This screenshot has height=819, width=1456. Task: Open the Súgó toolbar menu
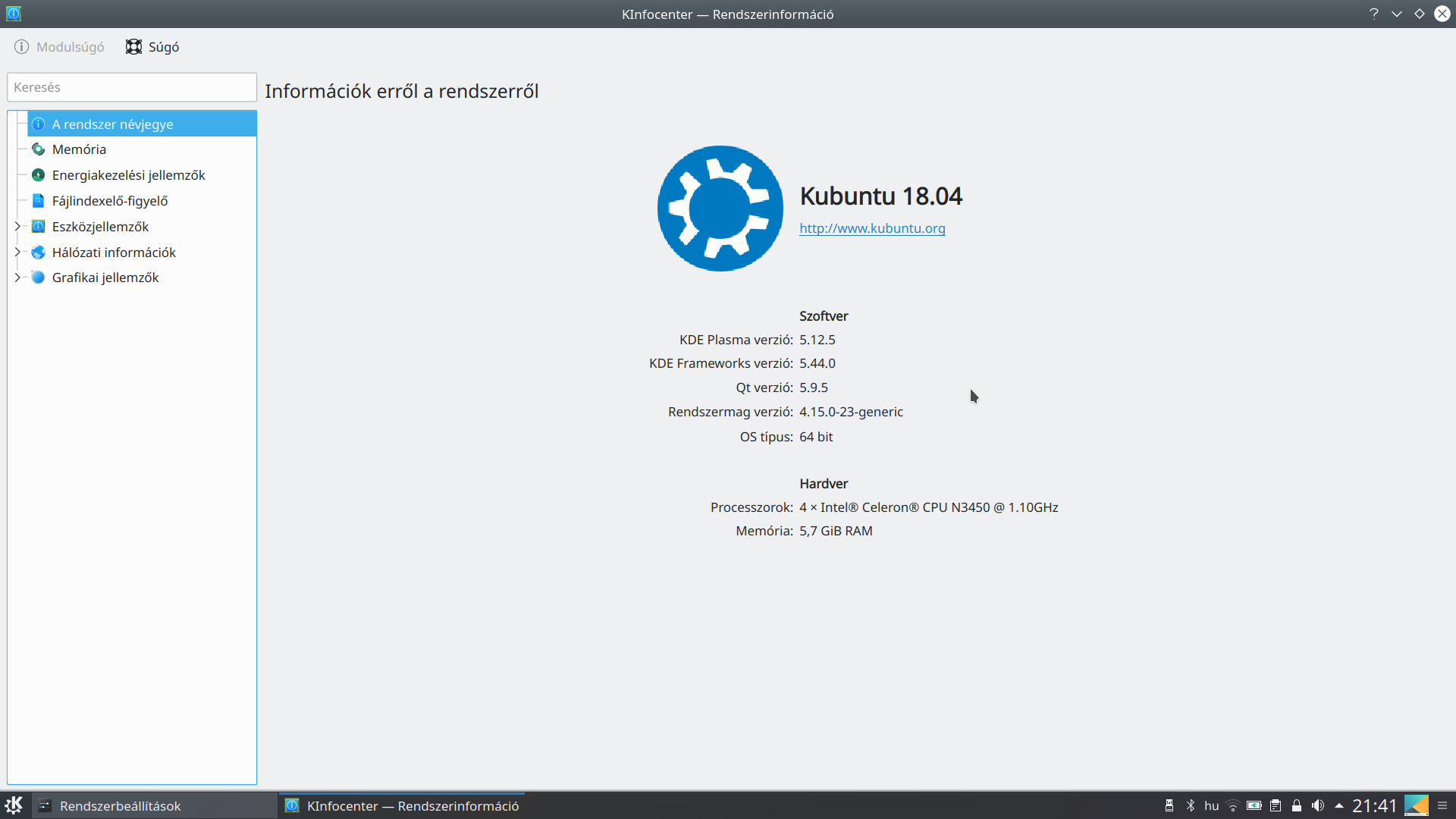152,47
